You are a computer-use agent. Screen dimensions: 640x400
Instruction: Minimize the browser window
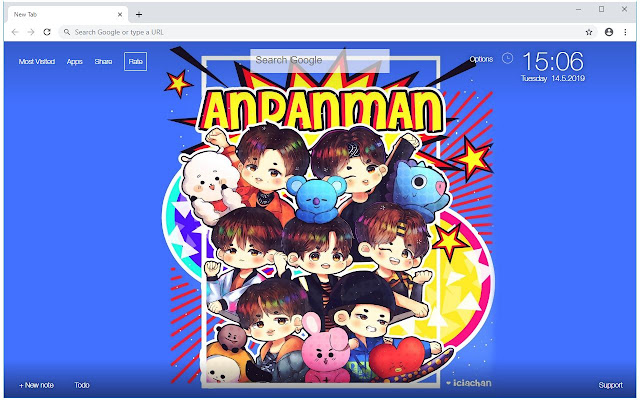coord(578,9)
